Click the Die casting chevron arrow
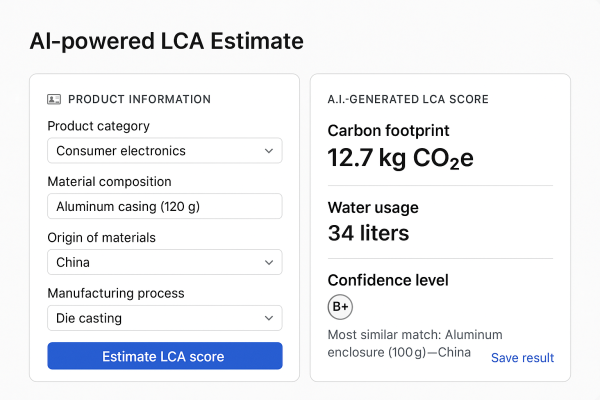Screen dimensions: 600x400 pyautogui.click(x=268, y=318)
